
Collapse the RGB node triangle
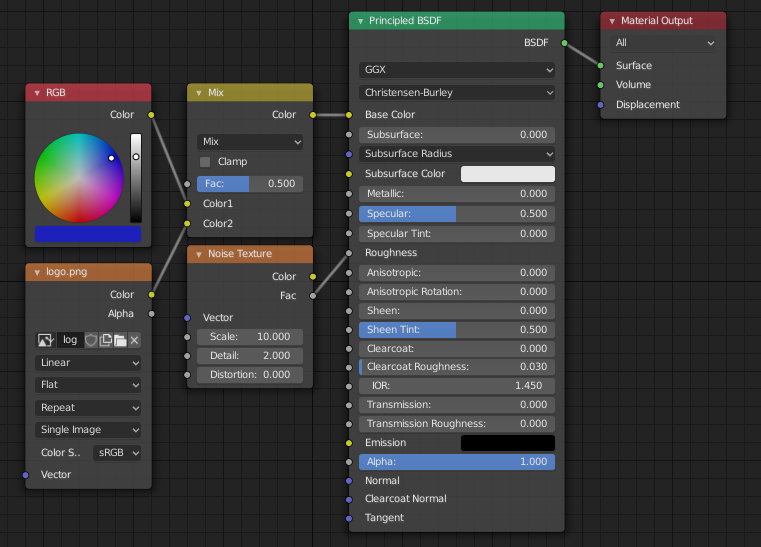(37, 93)
